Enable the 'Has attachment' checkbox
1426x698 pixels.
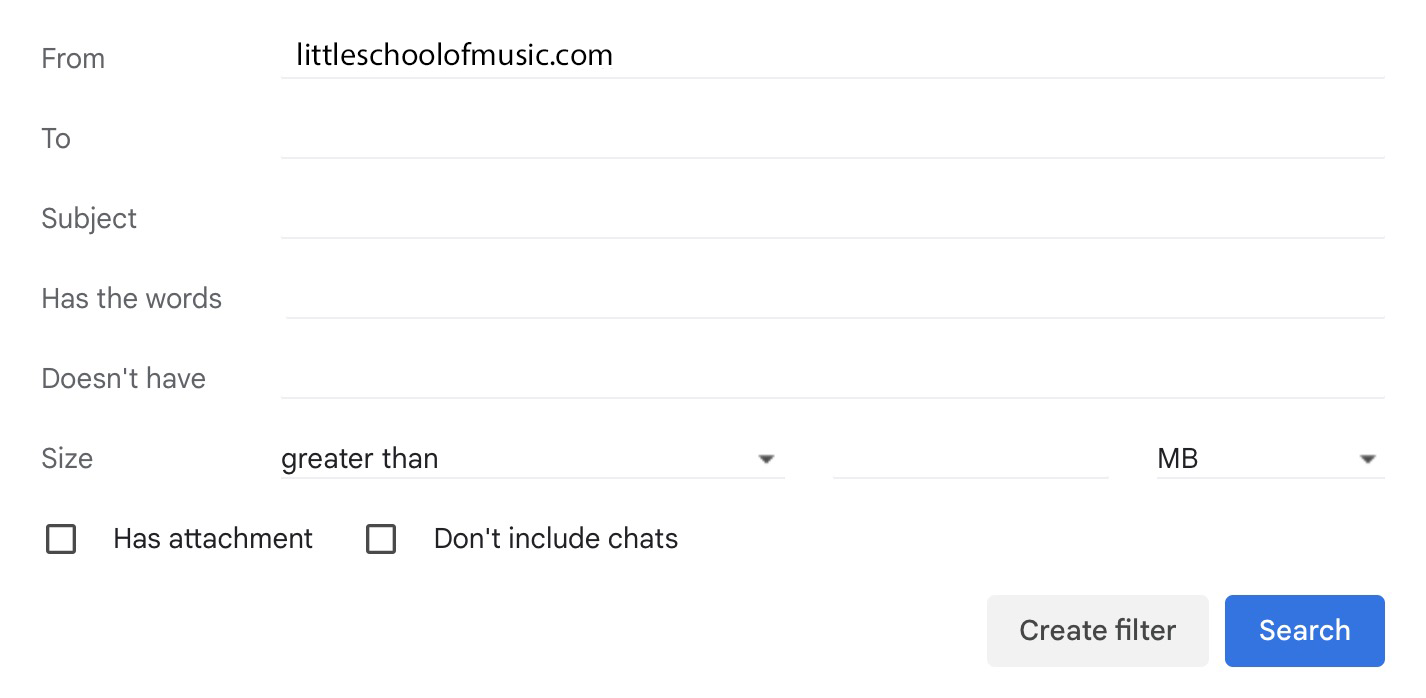pyautogui.click(x=61, y=539)
